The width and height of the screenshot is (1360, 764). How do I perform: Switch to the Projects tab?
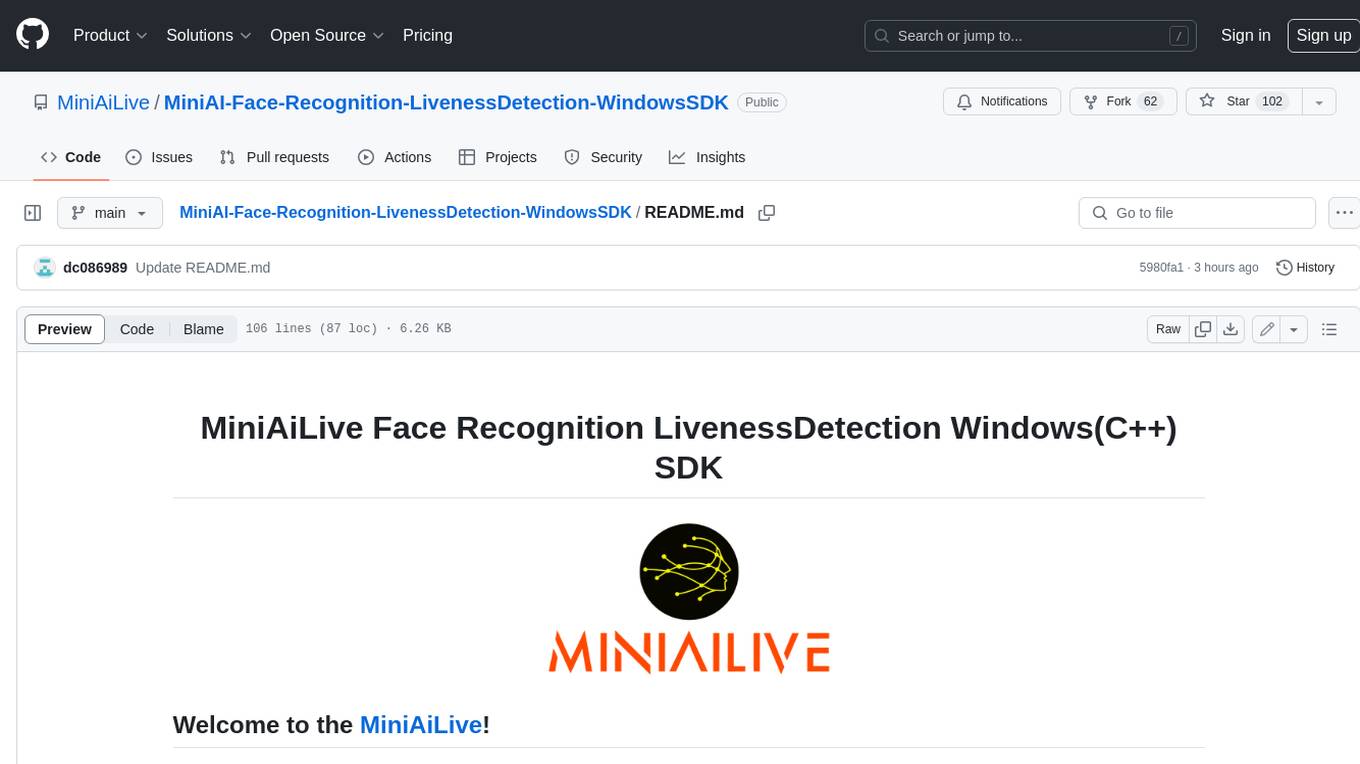tap(498, 157)
